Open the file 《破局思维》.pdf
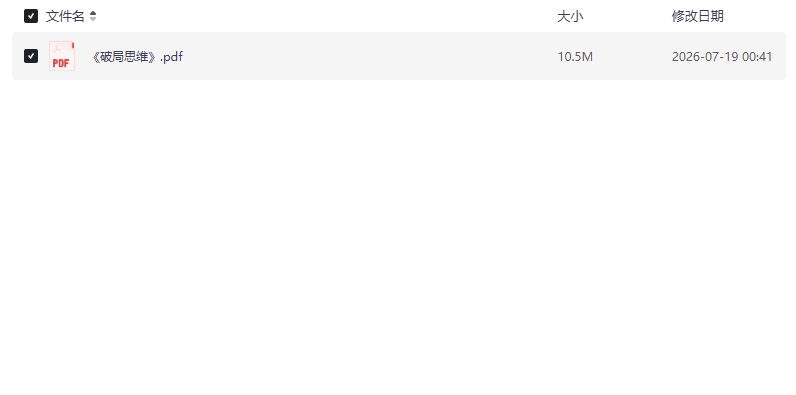 (x=136, y=56)
